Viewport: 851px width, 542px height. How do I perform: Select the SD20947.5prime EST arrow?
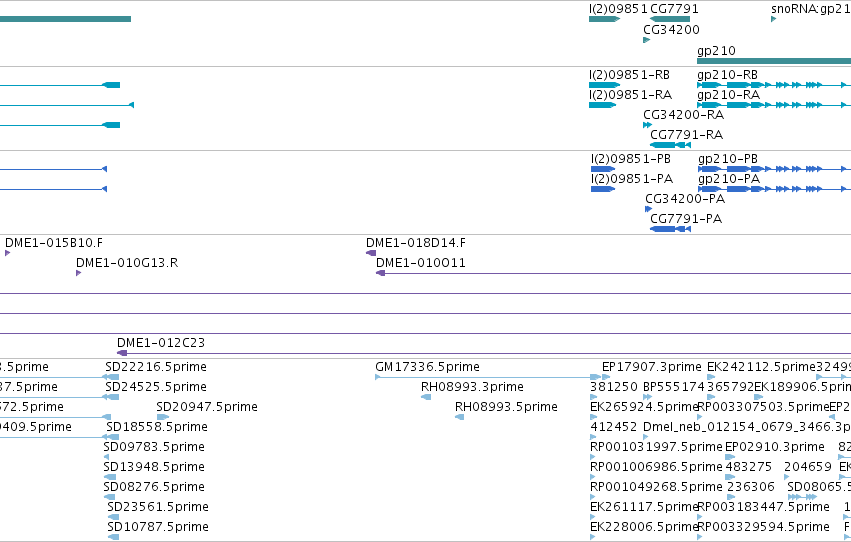(162, 417)
